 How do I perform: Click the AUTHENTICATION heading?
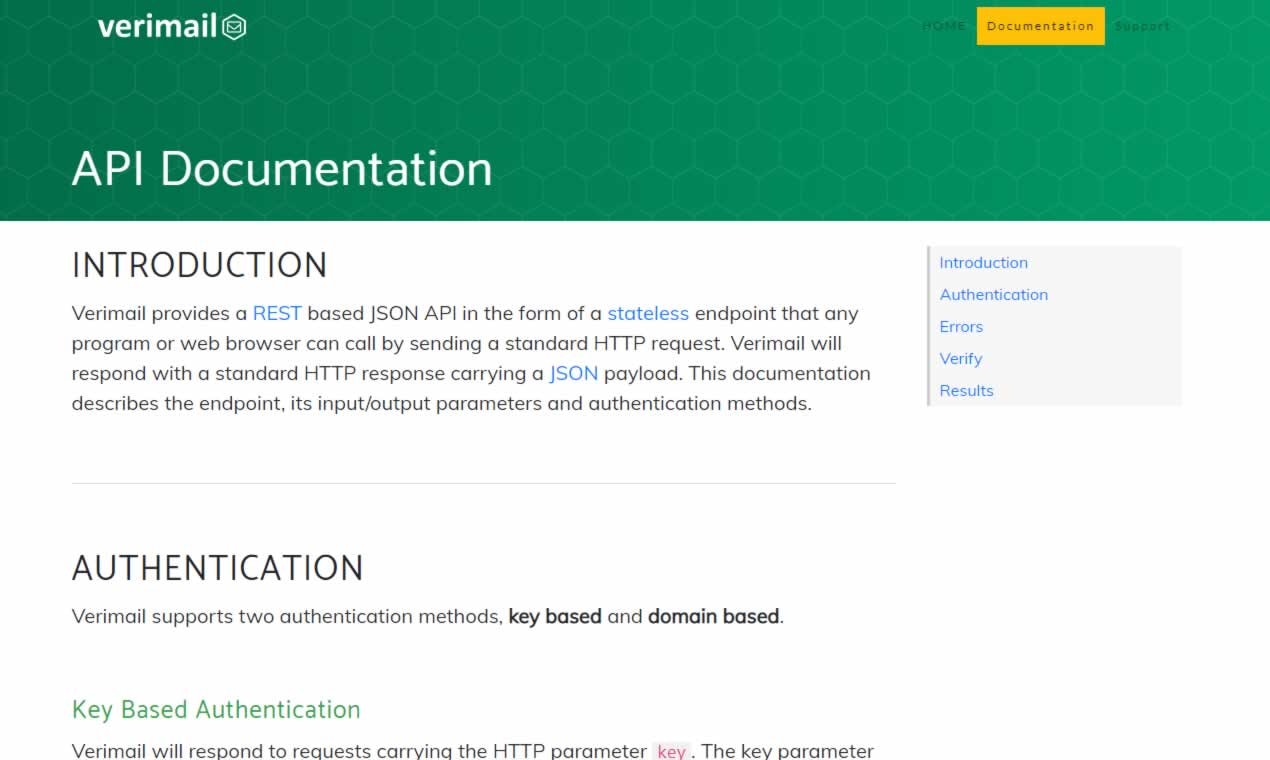tap(218, 568)
